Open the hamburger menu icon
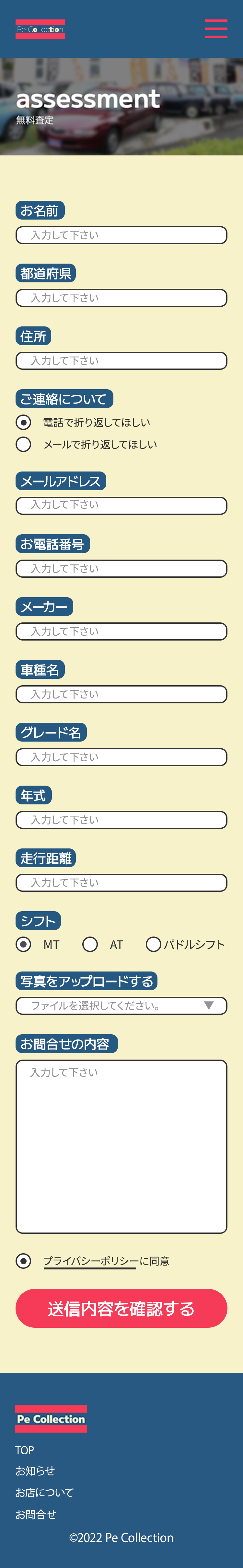 pos(215,28)
